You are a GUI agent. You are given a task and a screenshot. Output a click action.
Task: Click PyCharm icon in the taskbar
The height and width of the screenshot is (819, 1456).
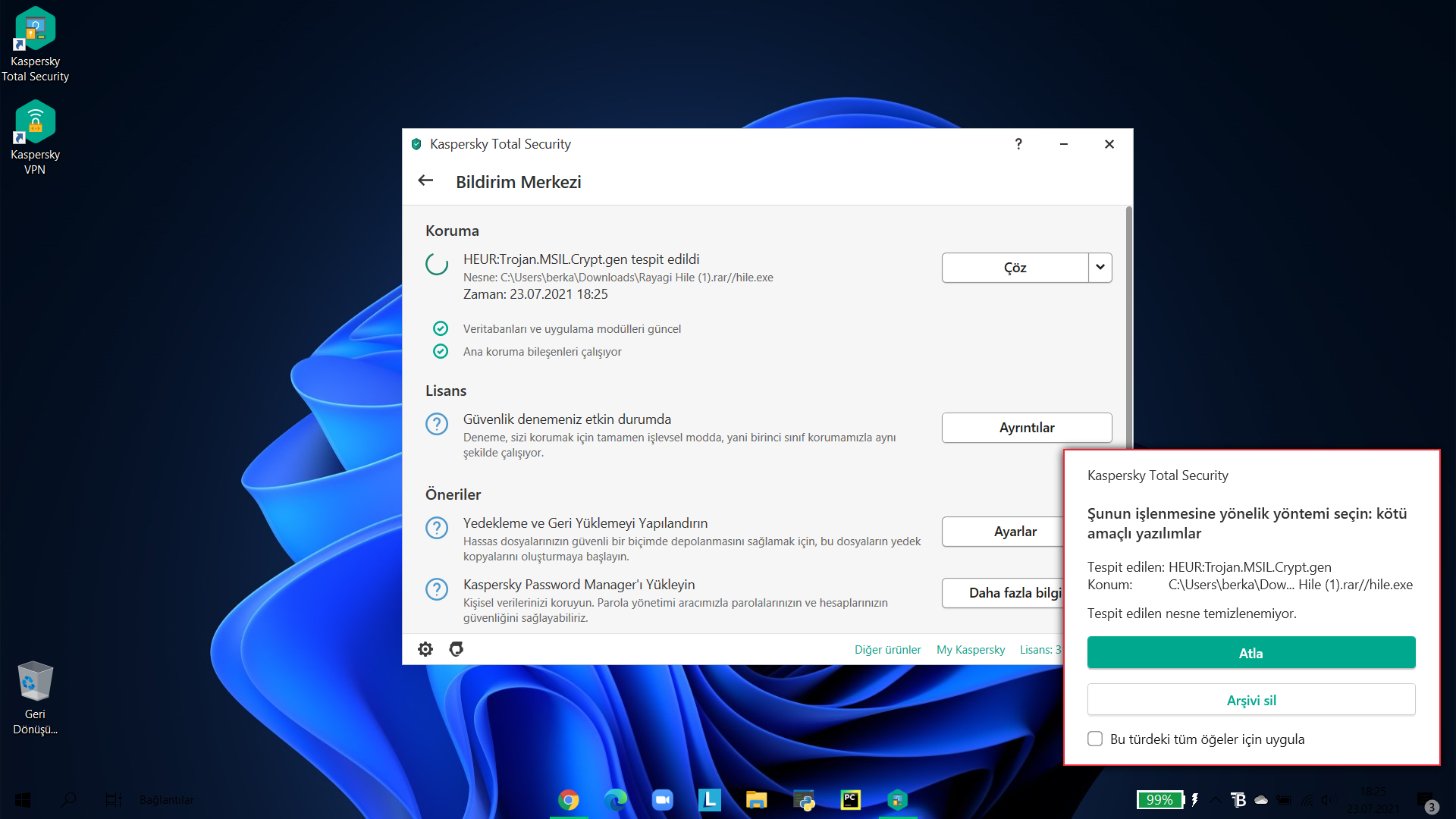(x=851, y=799)
